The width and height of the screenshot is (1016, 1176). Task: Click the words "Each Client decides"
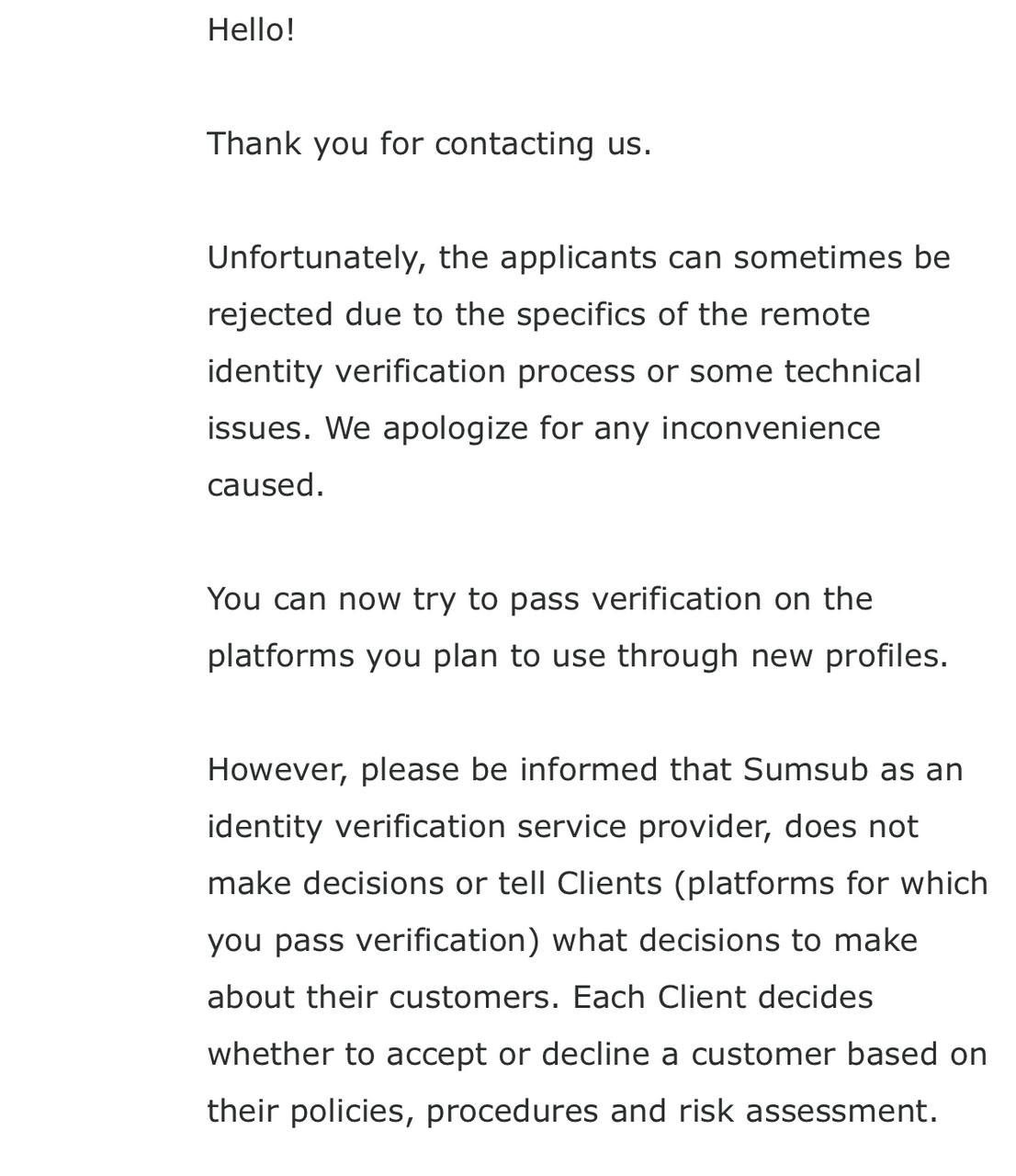point(722,998)
